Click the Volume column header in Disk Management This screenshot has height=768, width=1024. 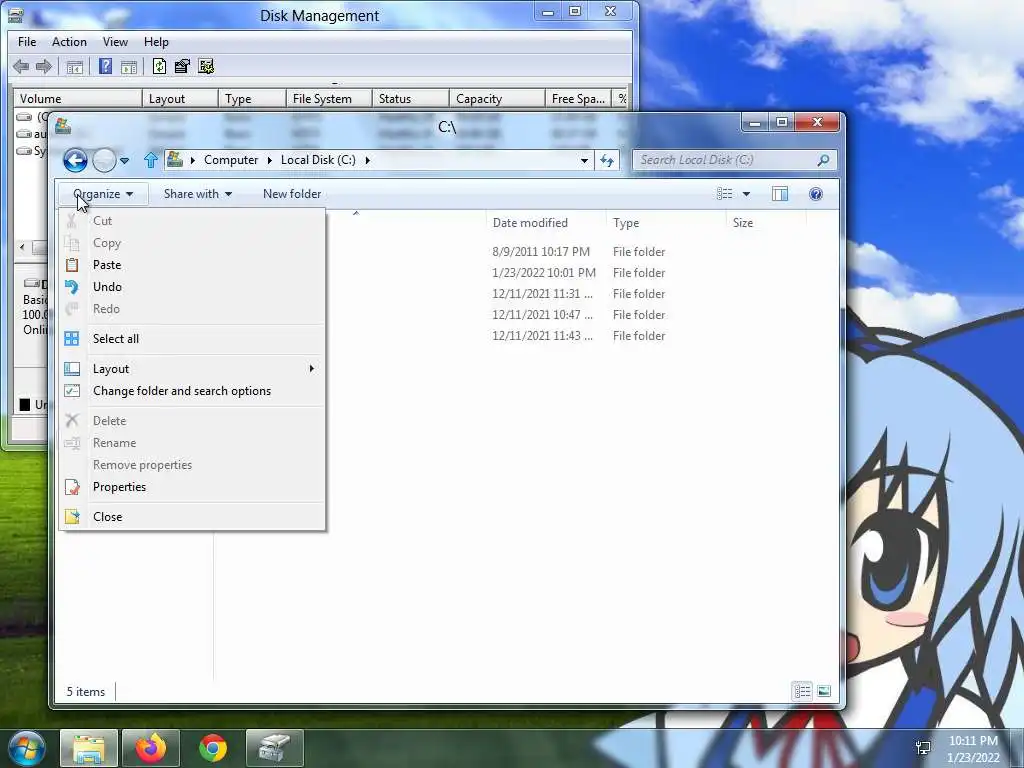pos(78,99)
